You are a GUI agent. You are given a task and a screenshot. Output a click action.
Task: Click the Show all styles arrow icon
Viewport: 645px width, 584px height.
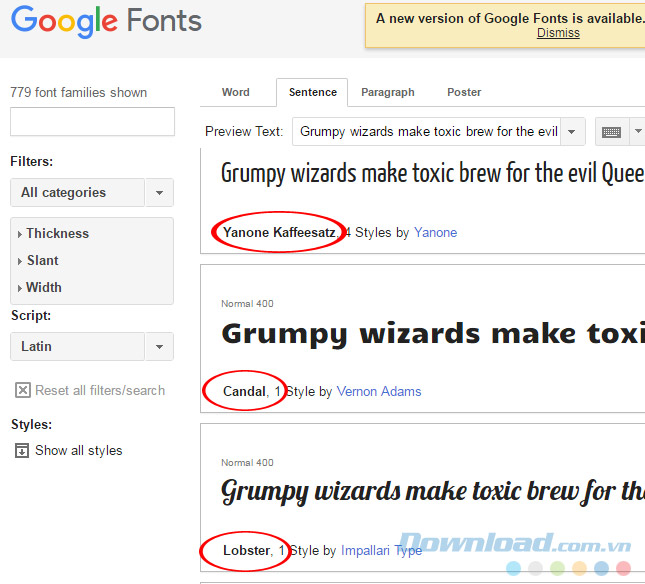[22, 450]
